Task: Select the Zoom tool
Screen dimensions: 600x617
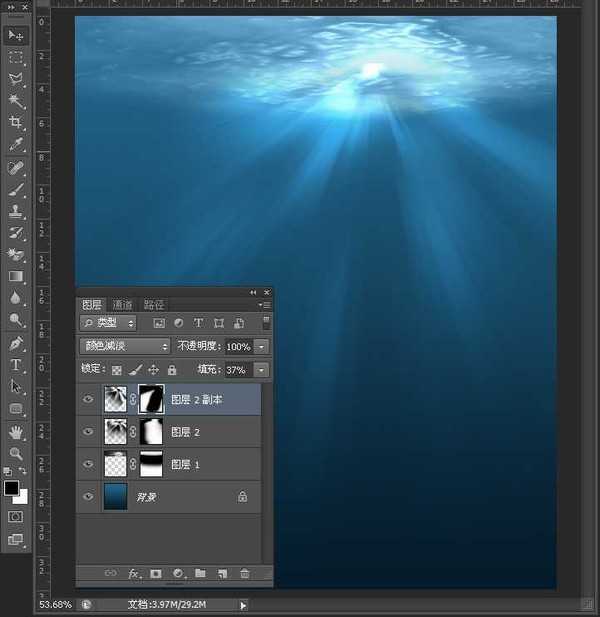Action: (16, 453)
